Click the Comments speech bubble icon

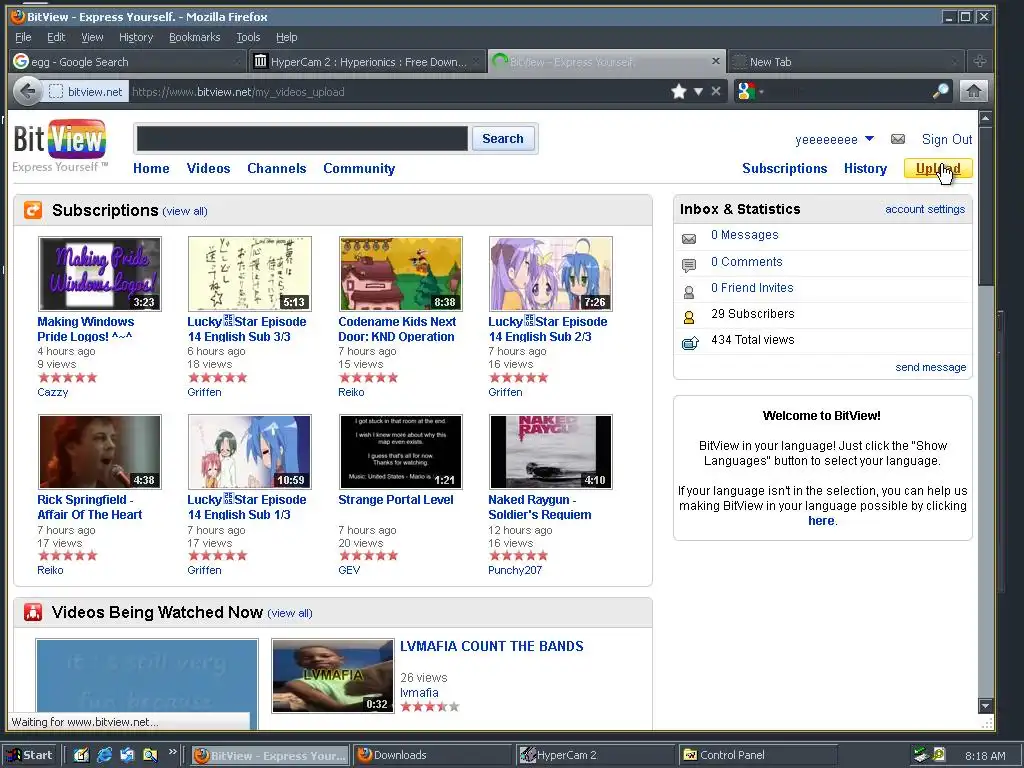tap(689, 265)
